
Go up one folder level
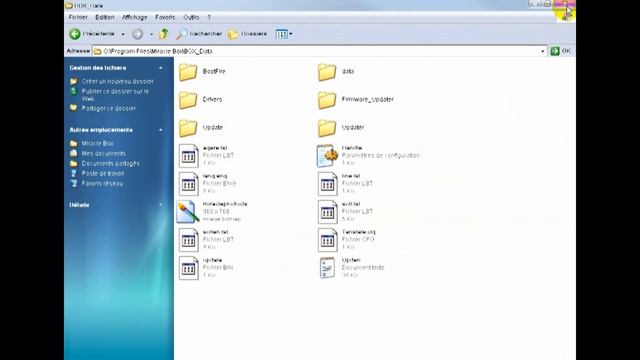point(164,34)
